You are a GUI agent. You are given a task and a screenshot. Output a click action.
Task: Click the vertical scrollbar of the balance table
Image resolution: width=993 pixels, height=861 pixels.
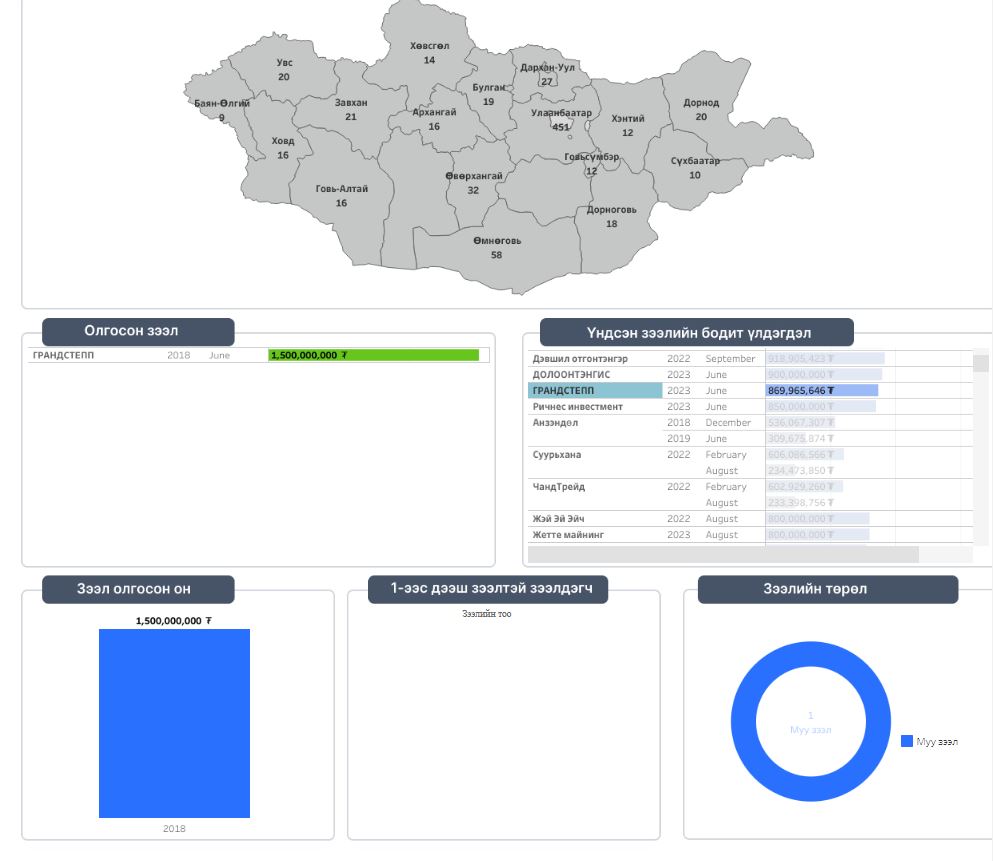981,363
